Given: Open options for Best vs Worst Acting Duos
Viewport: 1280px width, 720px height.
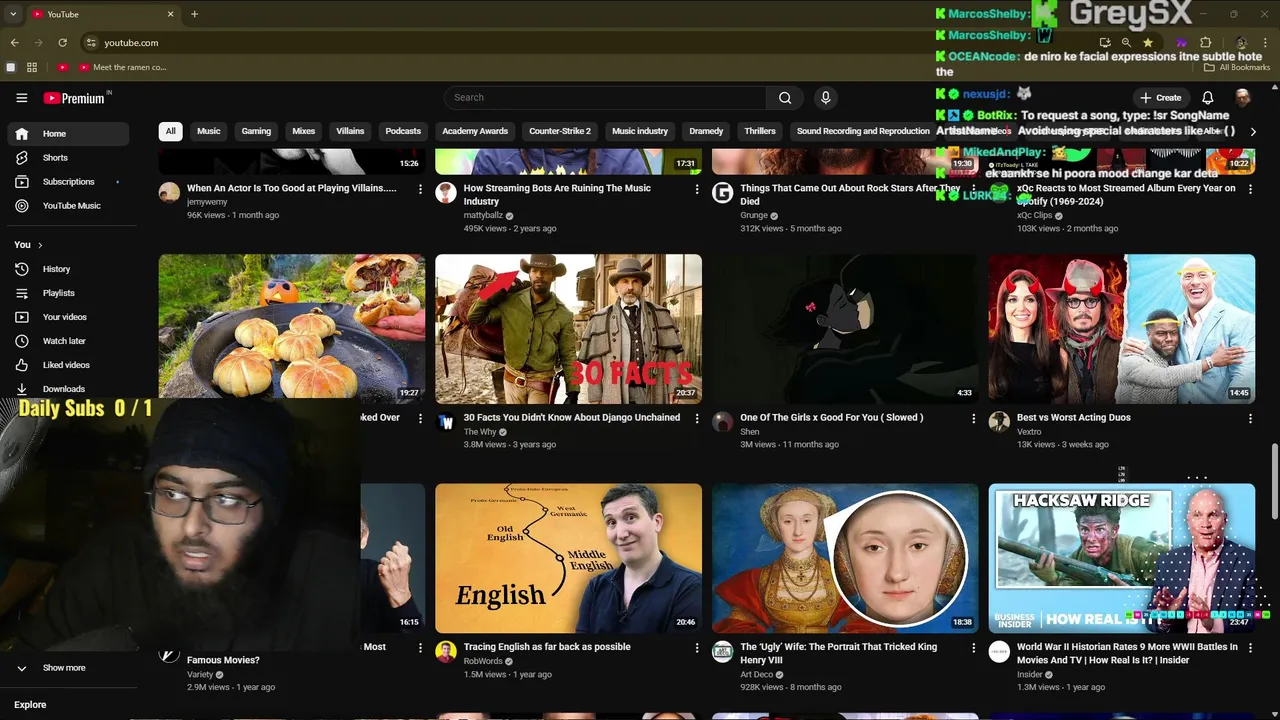Looking at the screenshot, I should click(1250, 418).
